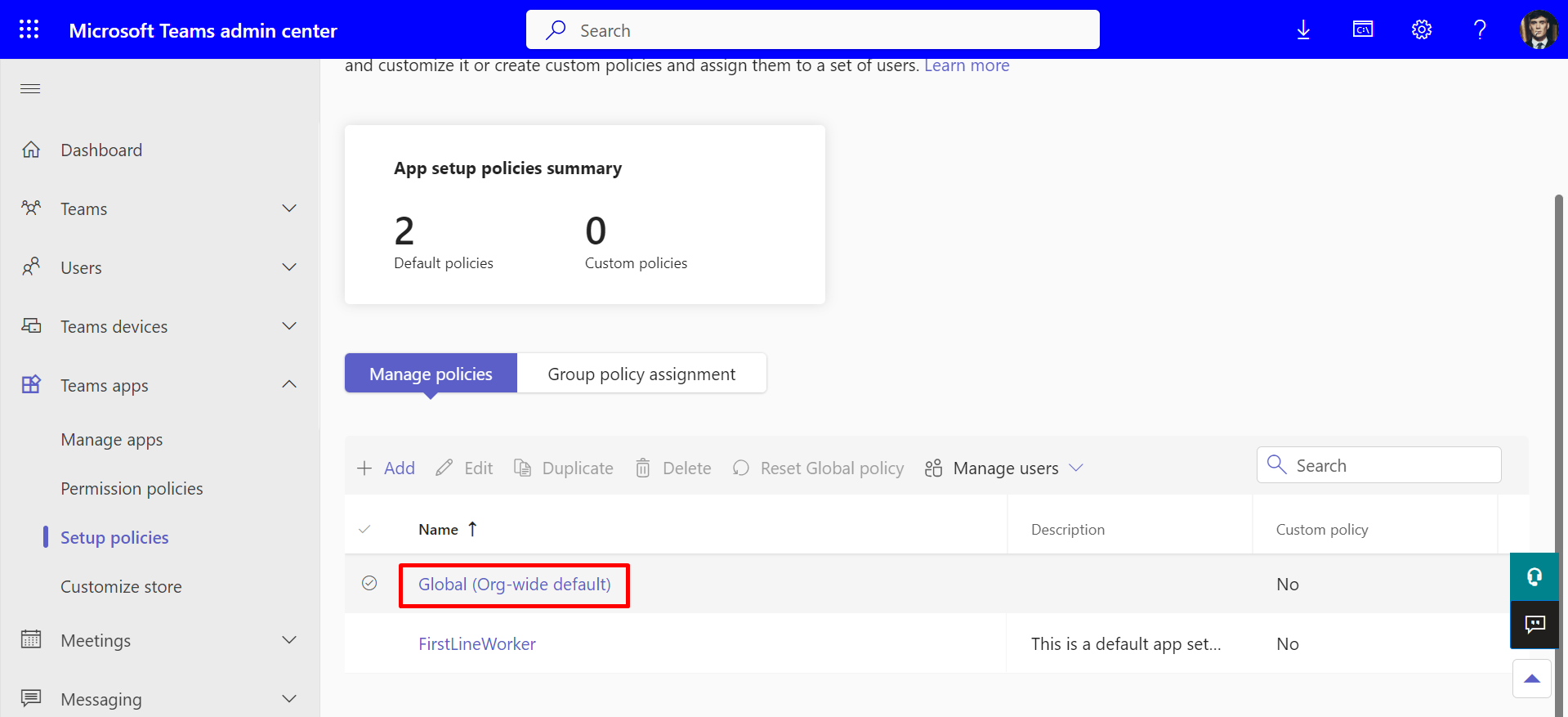
Task: Collapse the Teams apps chevron
Action: [x=289, y=384]
